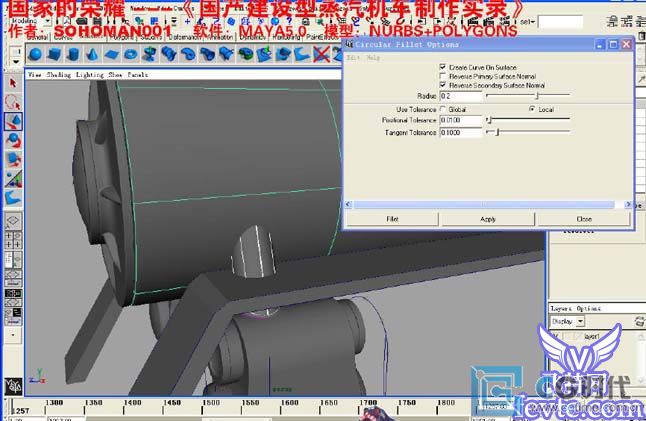This screenshot has width=646, height=421.
Task: Open the Modeling menu set dropdown
Action: click(47, 21)
